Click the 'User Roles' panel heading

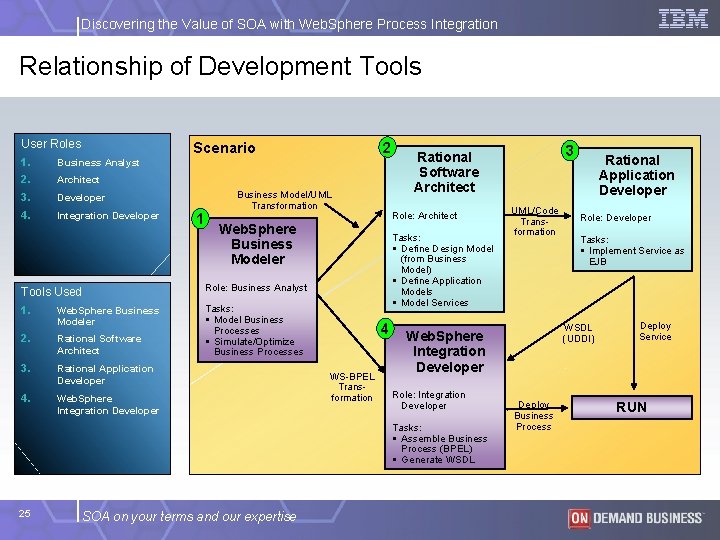[51, 144]
